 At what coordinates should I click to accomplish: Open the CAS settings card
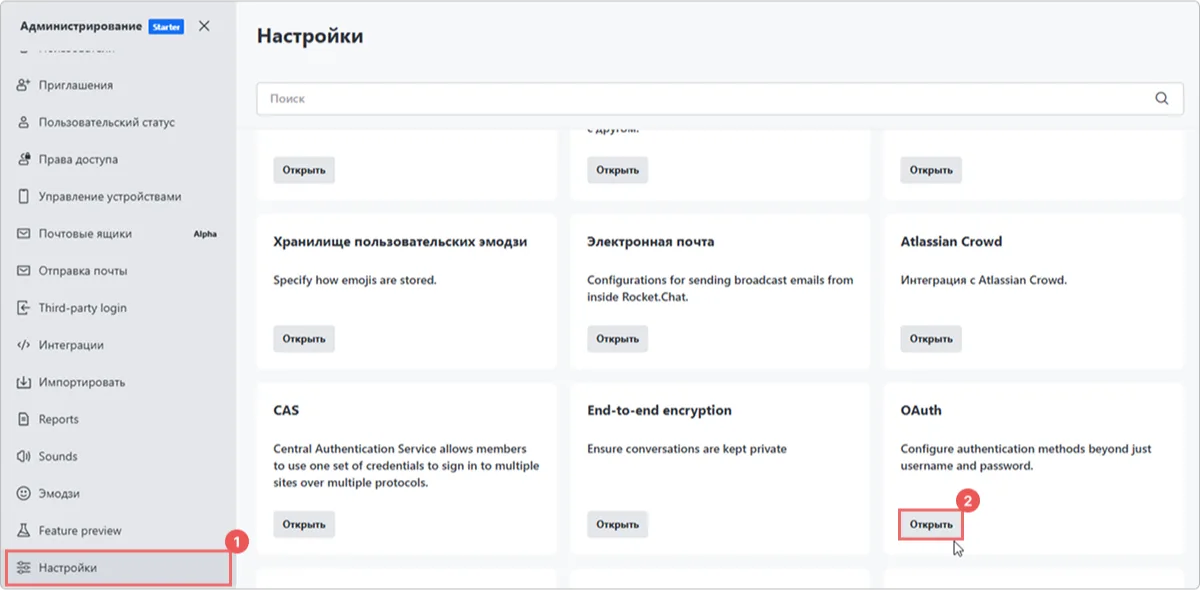point(303,523)
